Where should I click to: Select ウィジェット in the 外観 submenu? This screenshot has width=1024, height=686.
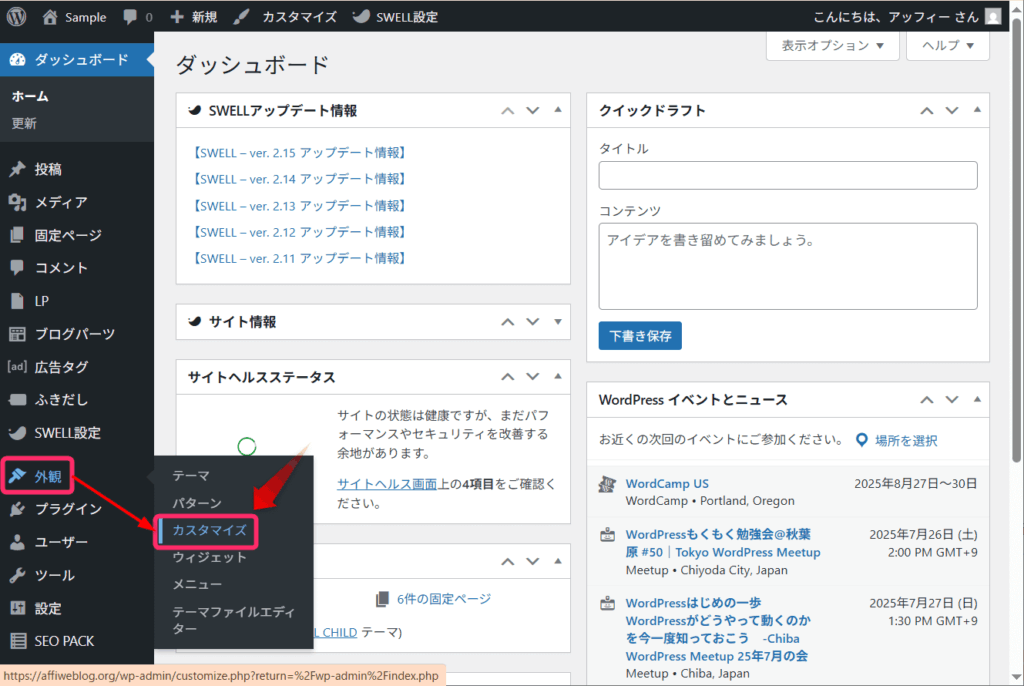pos(209,557)
